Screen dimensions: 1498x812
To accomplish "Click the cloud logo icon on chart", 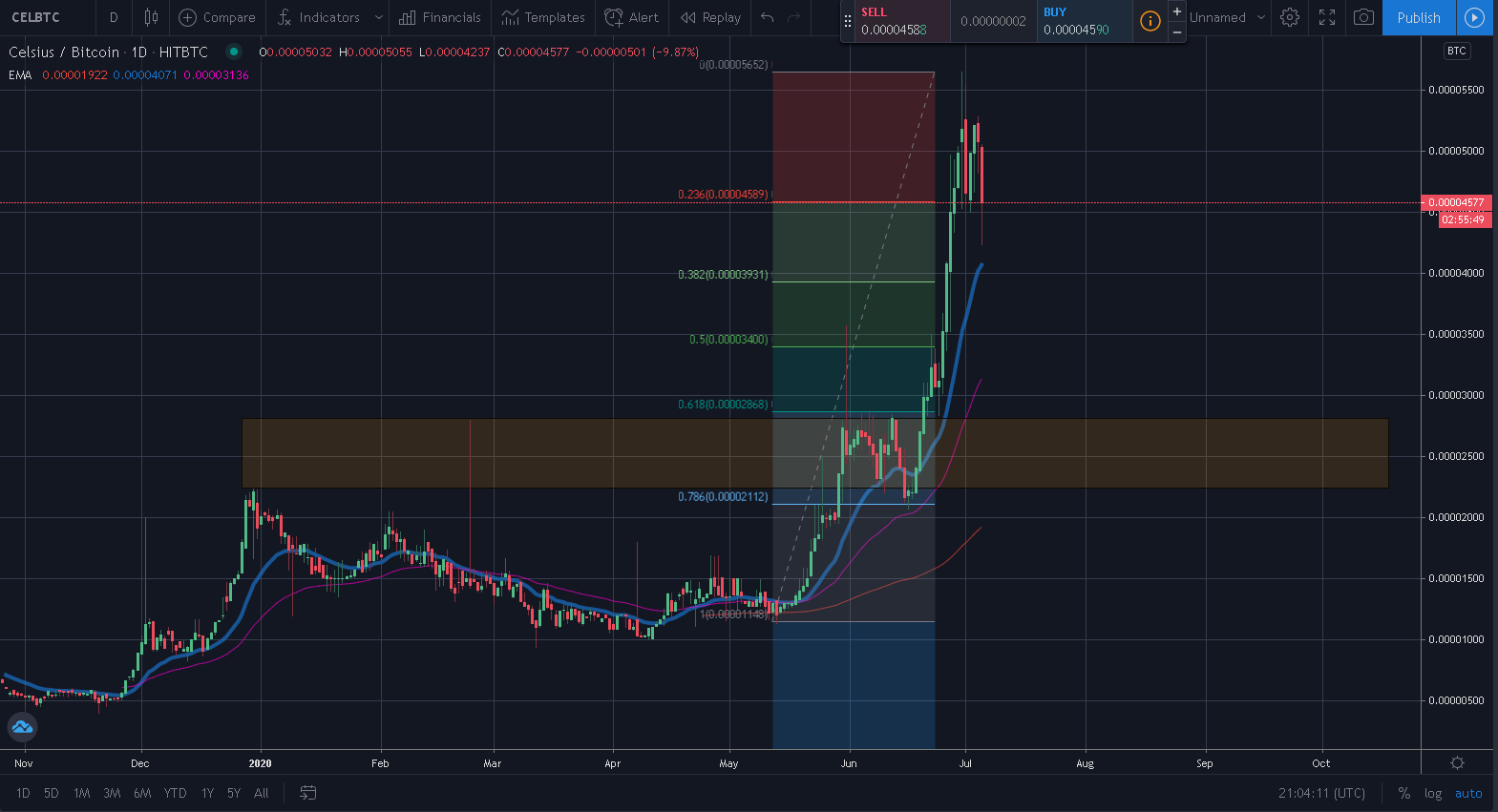I will (22, 728).
